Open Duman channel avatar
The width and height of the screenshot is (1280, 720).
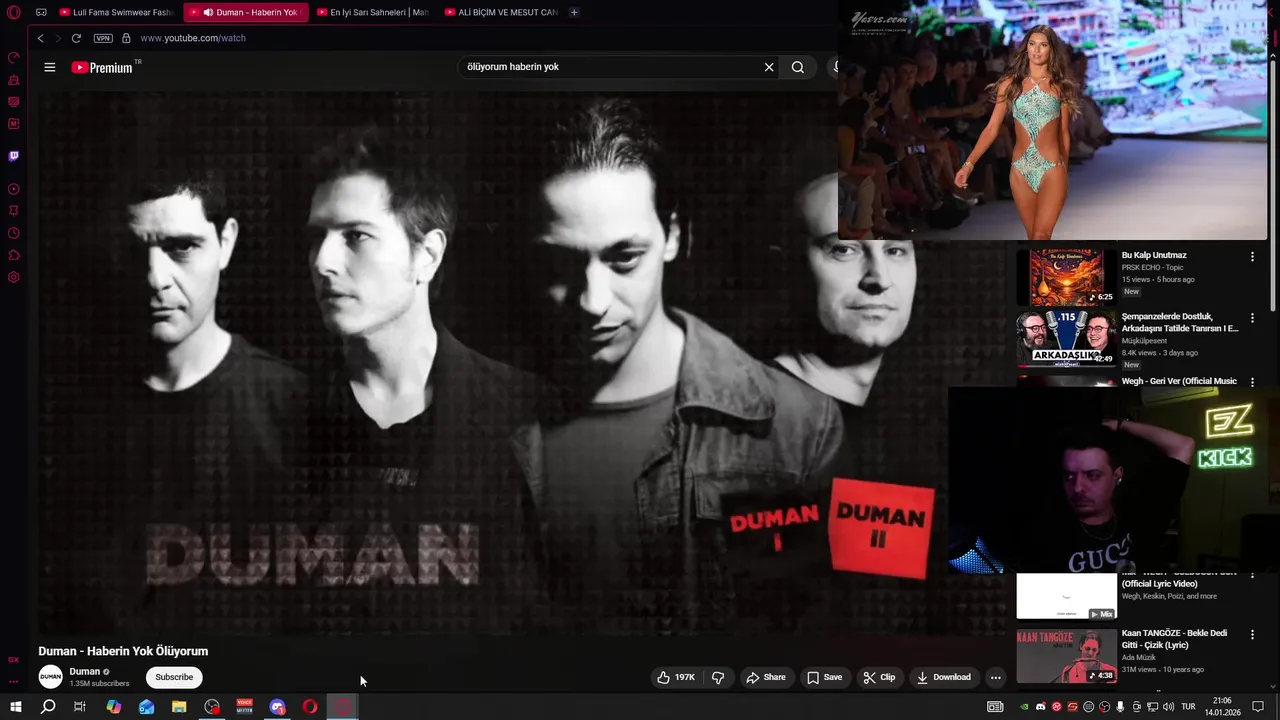pos(50,677)
